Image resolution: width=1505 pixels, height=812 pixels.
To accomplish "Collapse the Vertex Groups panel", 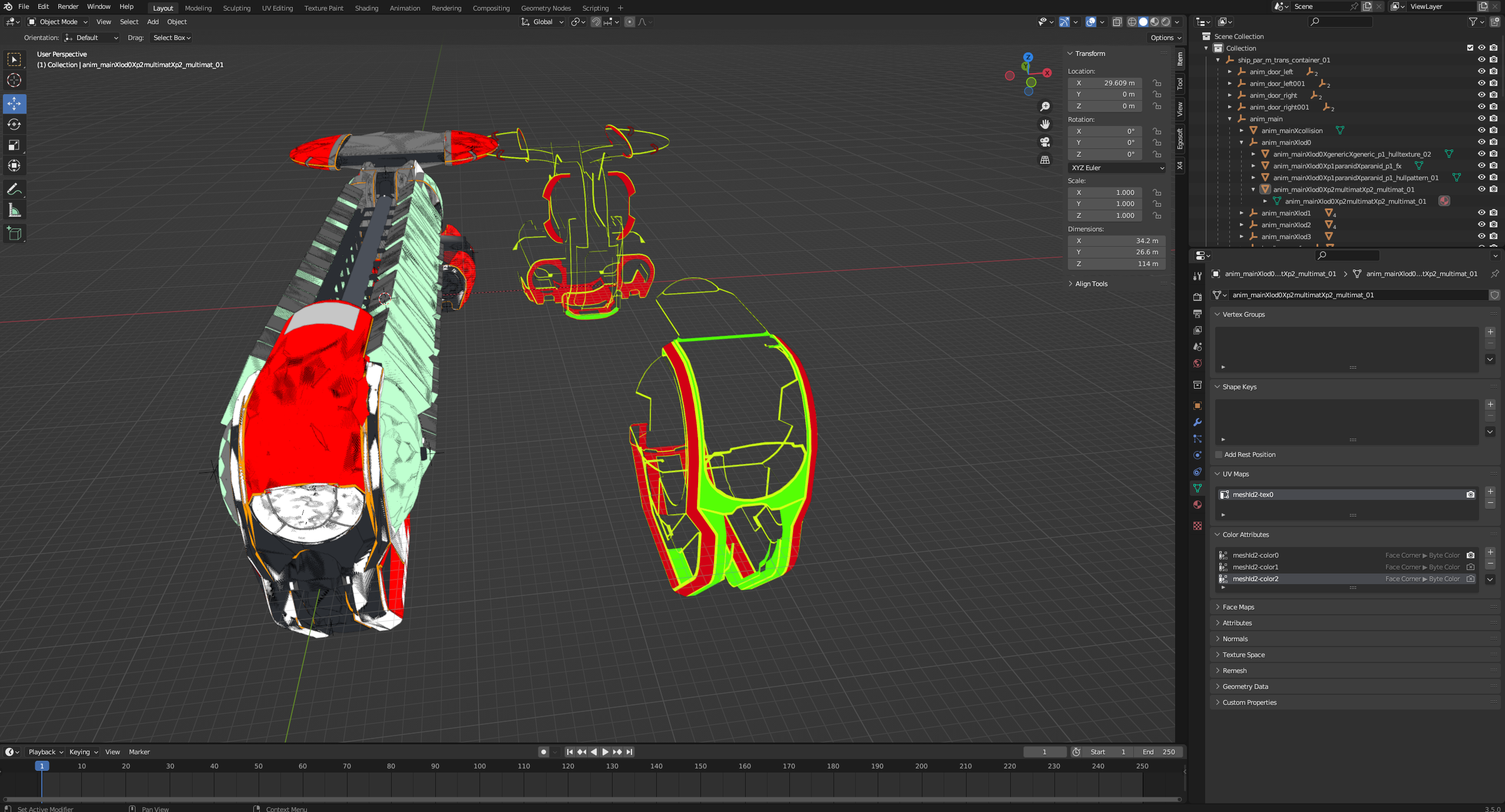I will coord(1243,314).
